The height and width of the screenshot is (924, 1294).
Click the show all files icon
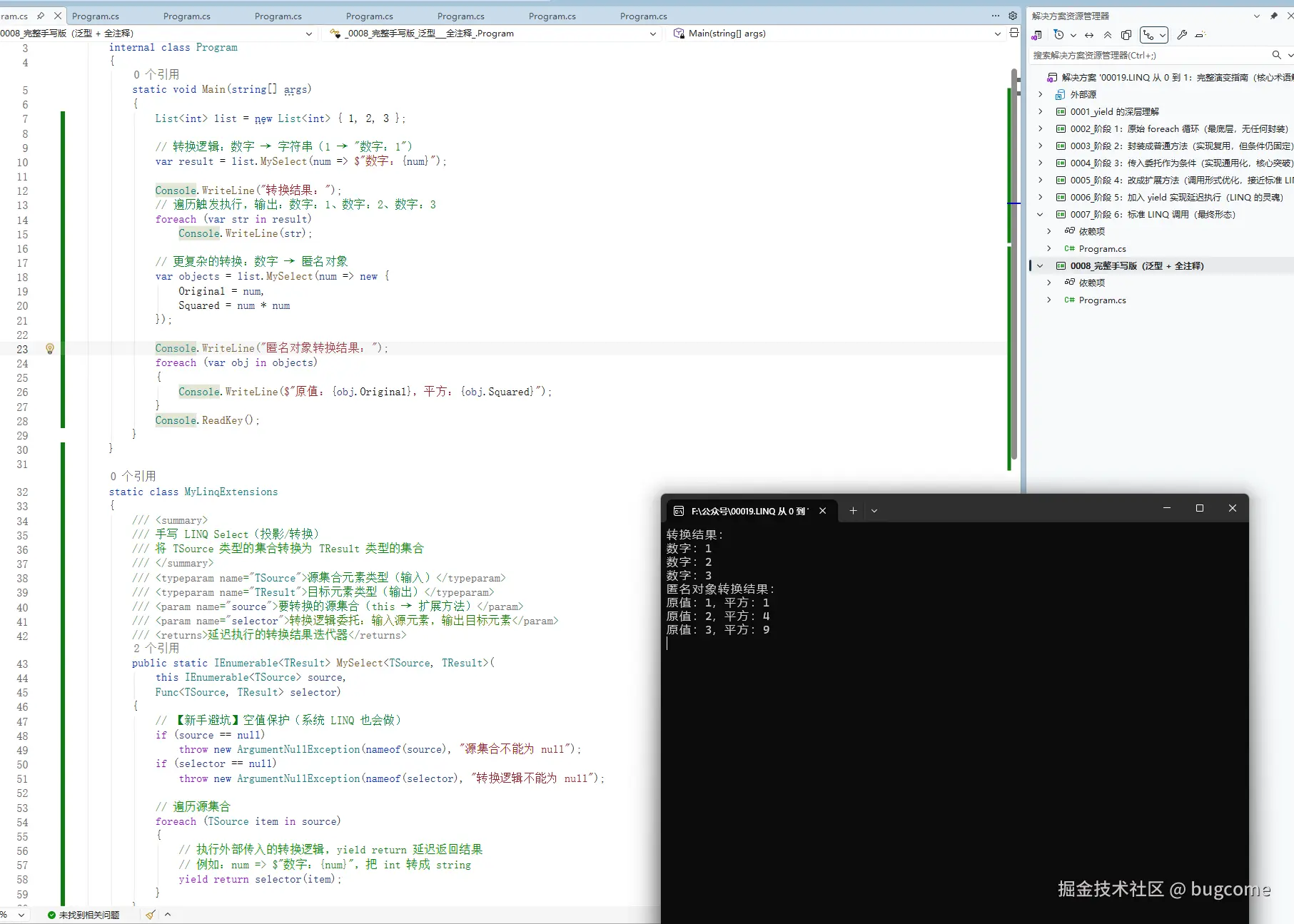click(x=1126, y=35)
